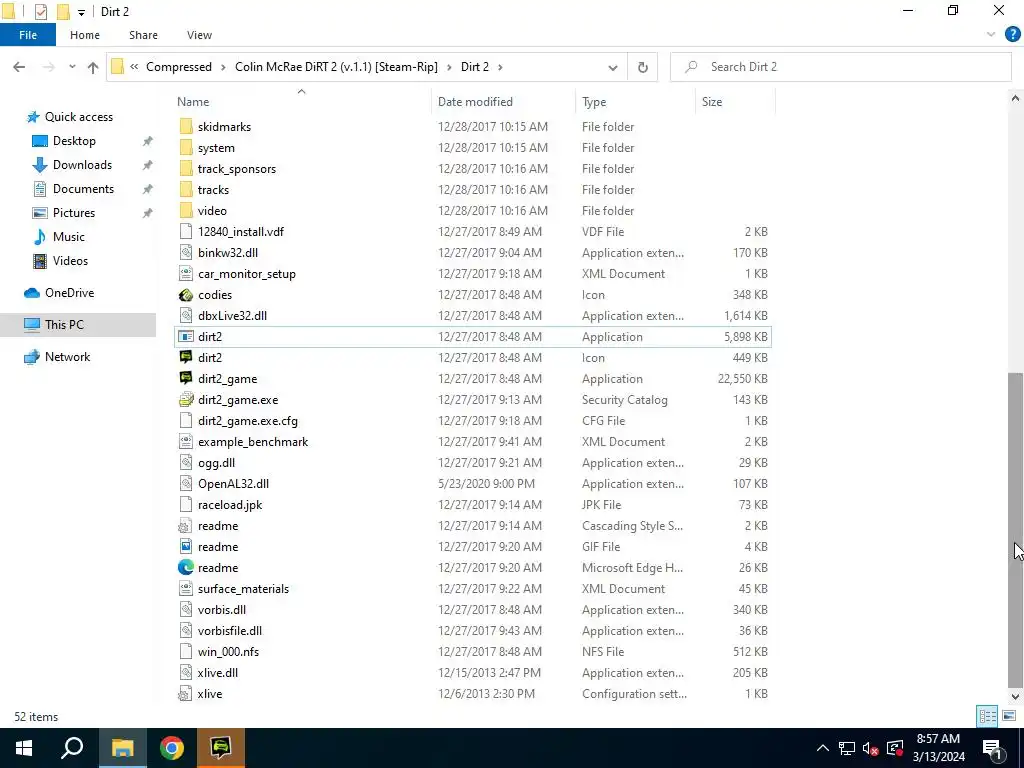Screen dimensions: 1024x768
Task: Click the vertical scrollbar thumb
Action: coord(1016,530)
